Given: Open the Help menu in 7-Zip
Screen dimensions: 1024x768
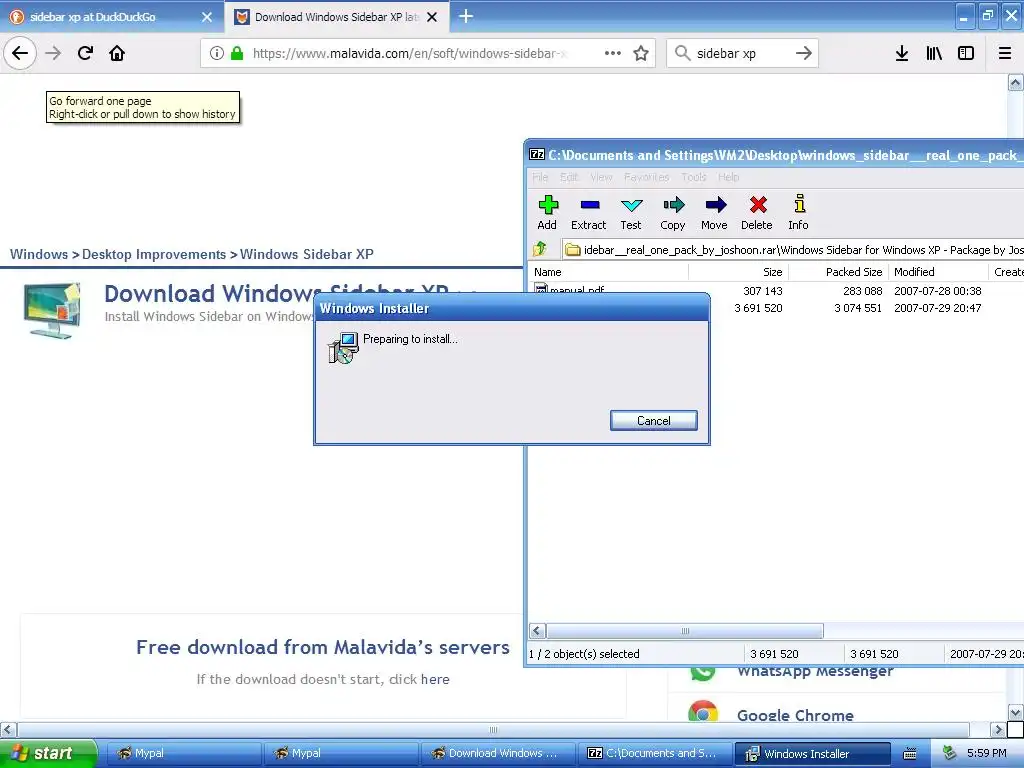Looking at the screenshot, I should coord(729,177).
